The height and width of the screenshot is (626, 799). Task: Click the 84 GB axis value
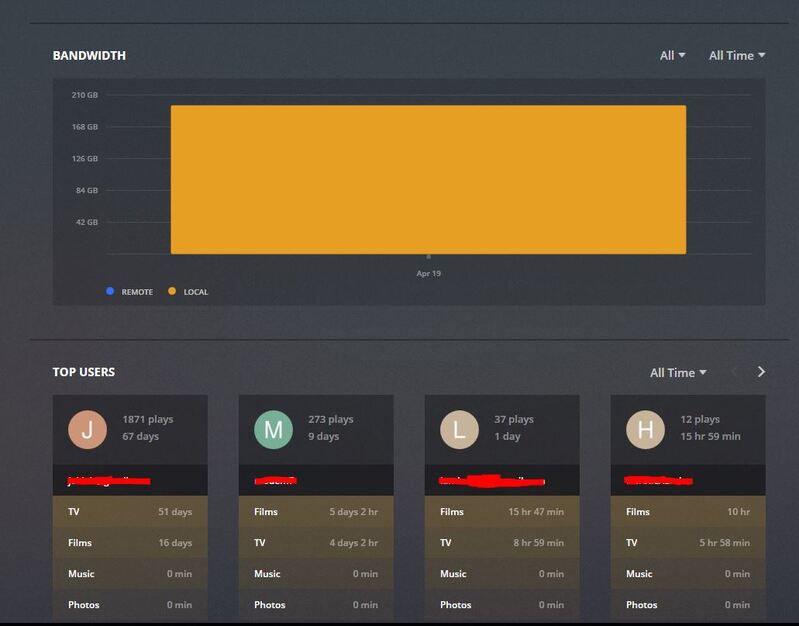[x=87, y=190]
